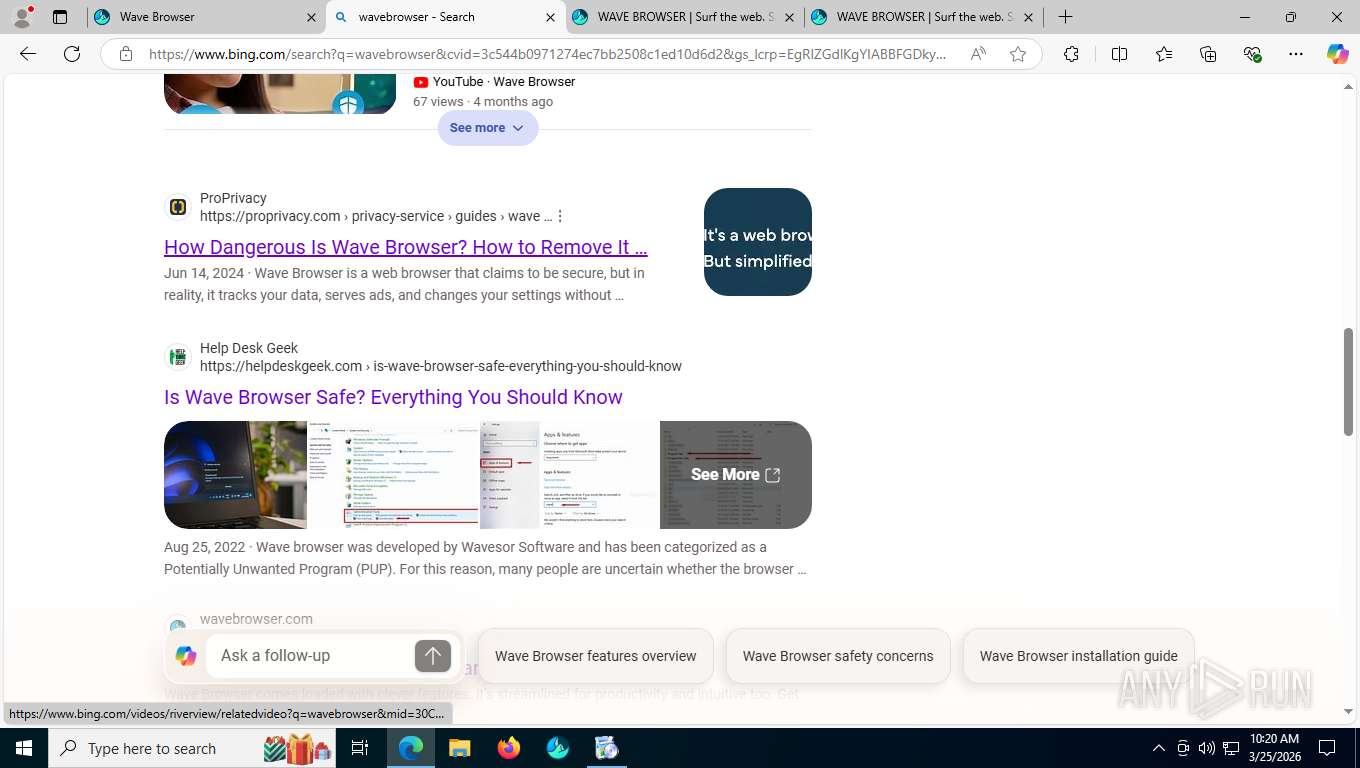
Task: Open Task View on the taskbar
Action: click(360, 748)
